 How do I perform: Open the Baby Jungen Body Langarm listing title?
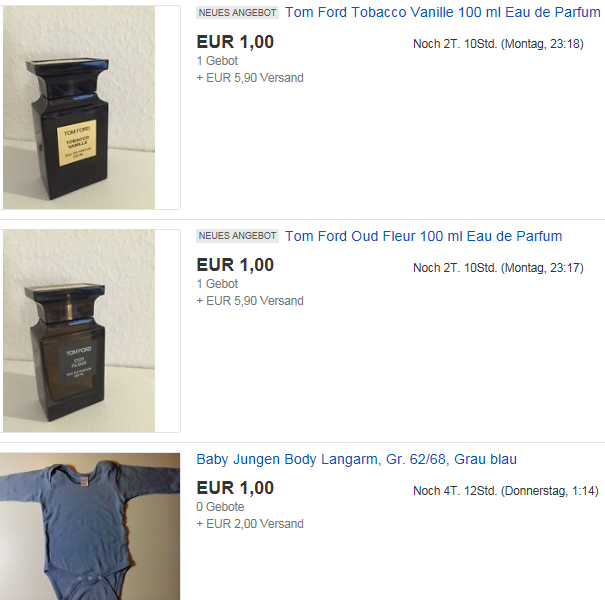click(x=357, y=459)
